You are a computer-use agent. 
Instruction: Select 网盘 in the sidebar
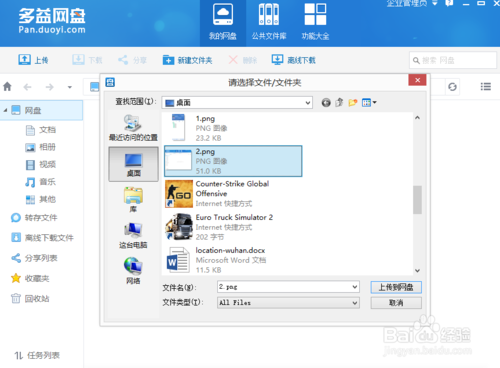tap(41, 110)
